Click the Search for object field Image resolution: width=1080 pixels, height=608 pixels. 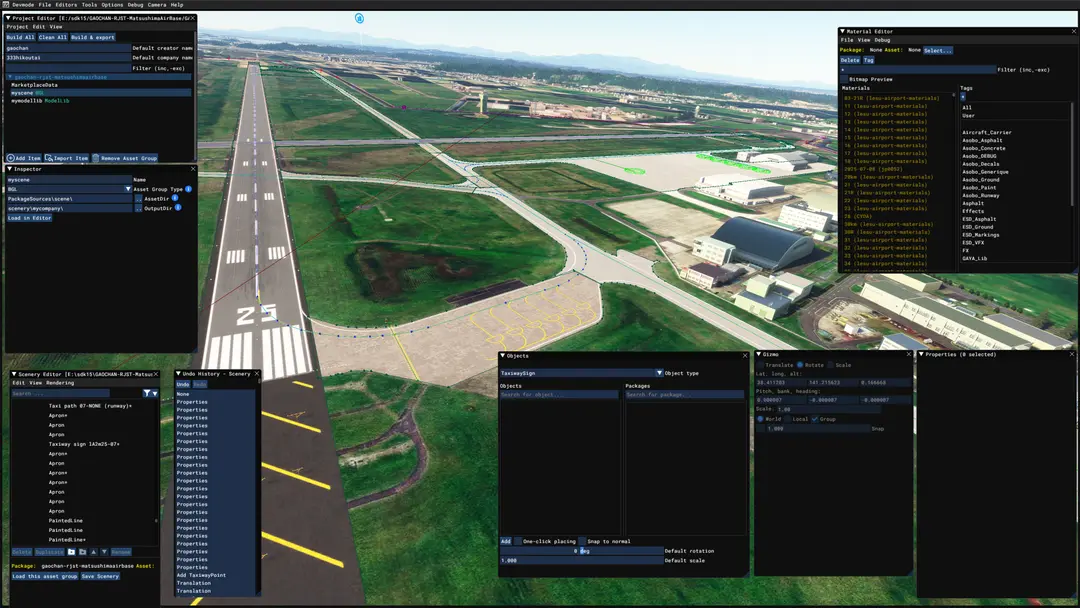(559, 395)
